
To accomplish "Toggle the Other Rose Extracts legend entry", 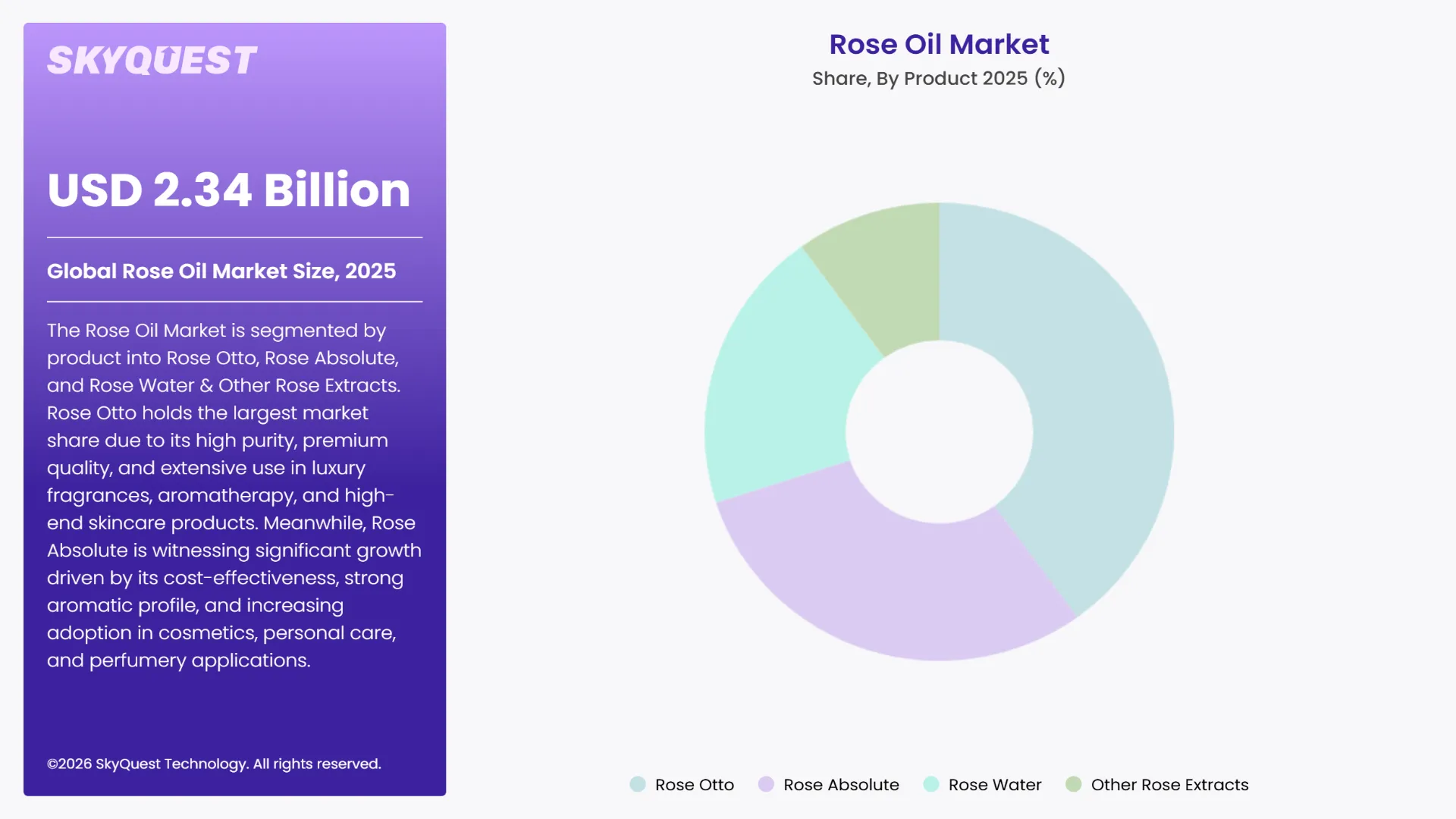I will [x=1157, y=785].
